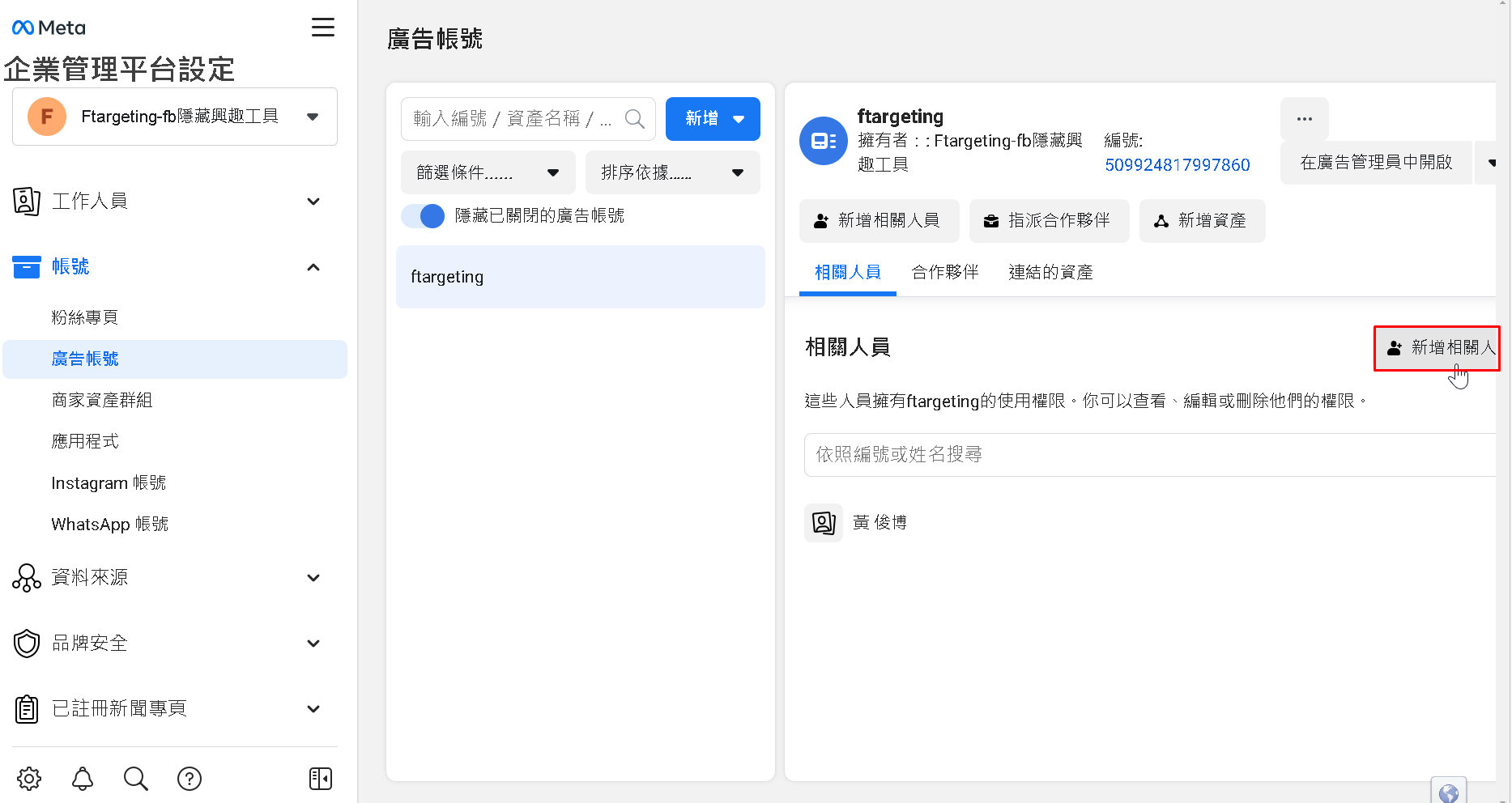Viewport: 1512px width, 803px height.
Task: Open 排序依據 dropdown
Action: click(673, 172)
